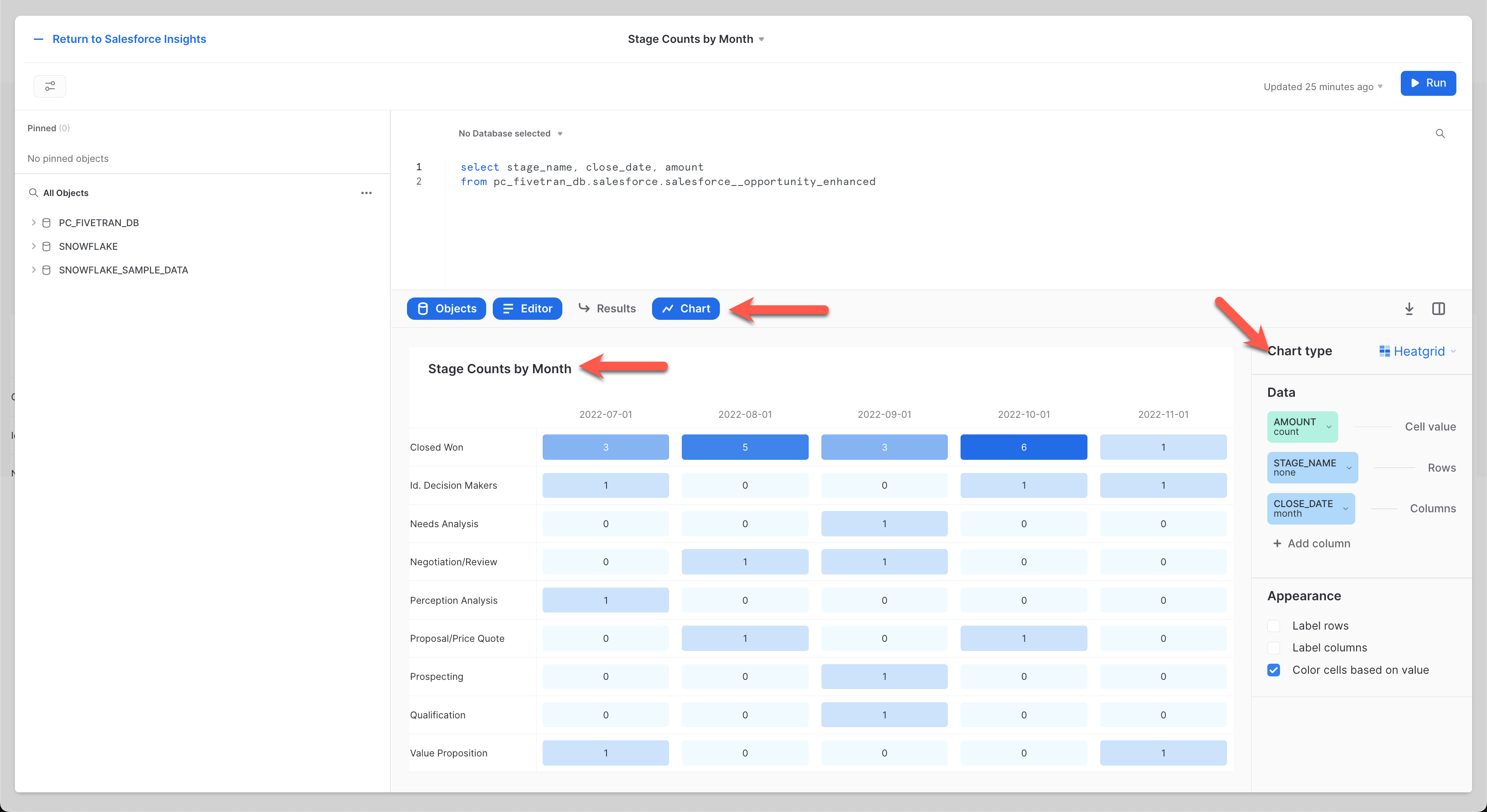Download chart results via the download icon

click(1409, 309)
